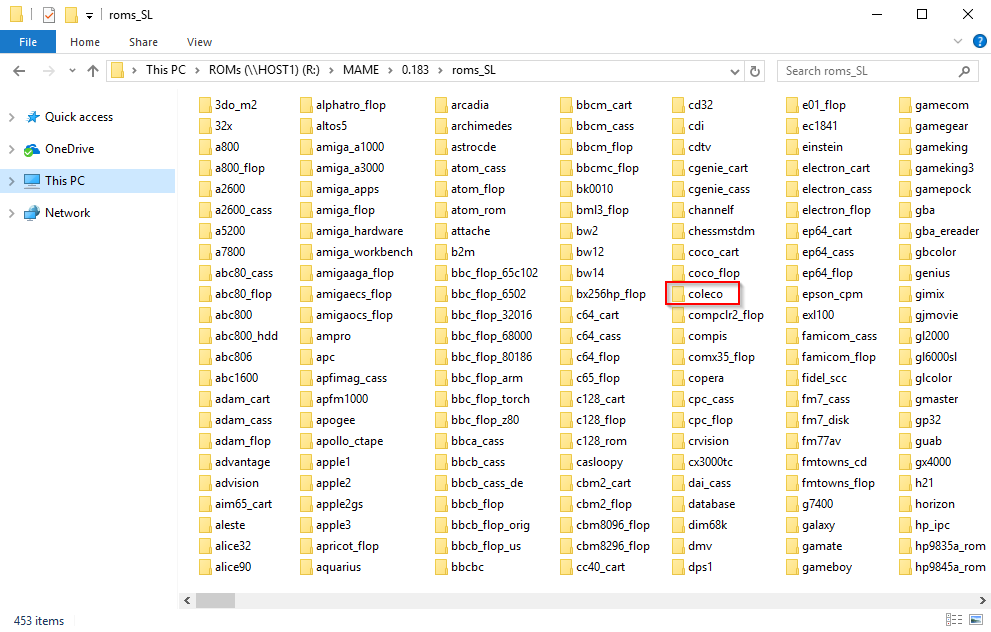
Task: Select the bbc_flop_torch folder
Action: 482,399
